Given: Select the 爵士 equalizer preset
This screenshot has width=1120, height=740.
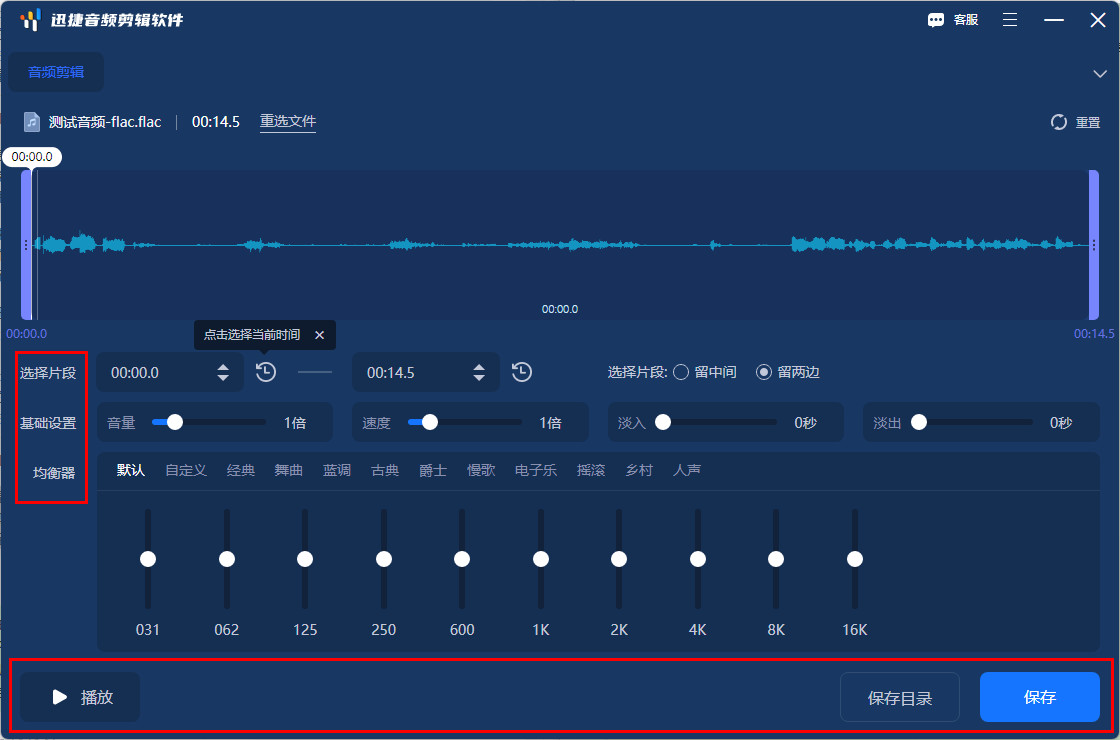Looking at the screenshot, I should [433, 471].
